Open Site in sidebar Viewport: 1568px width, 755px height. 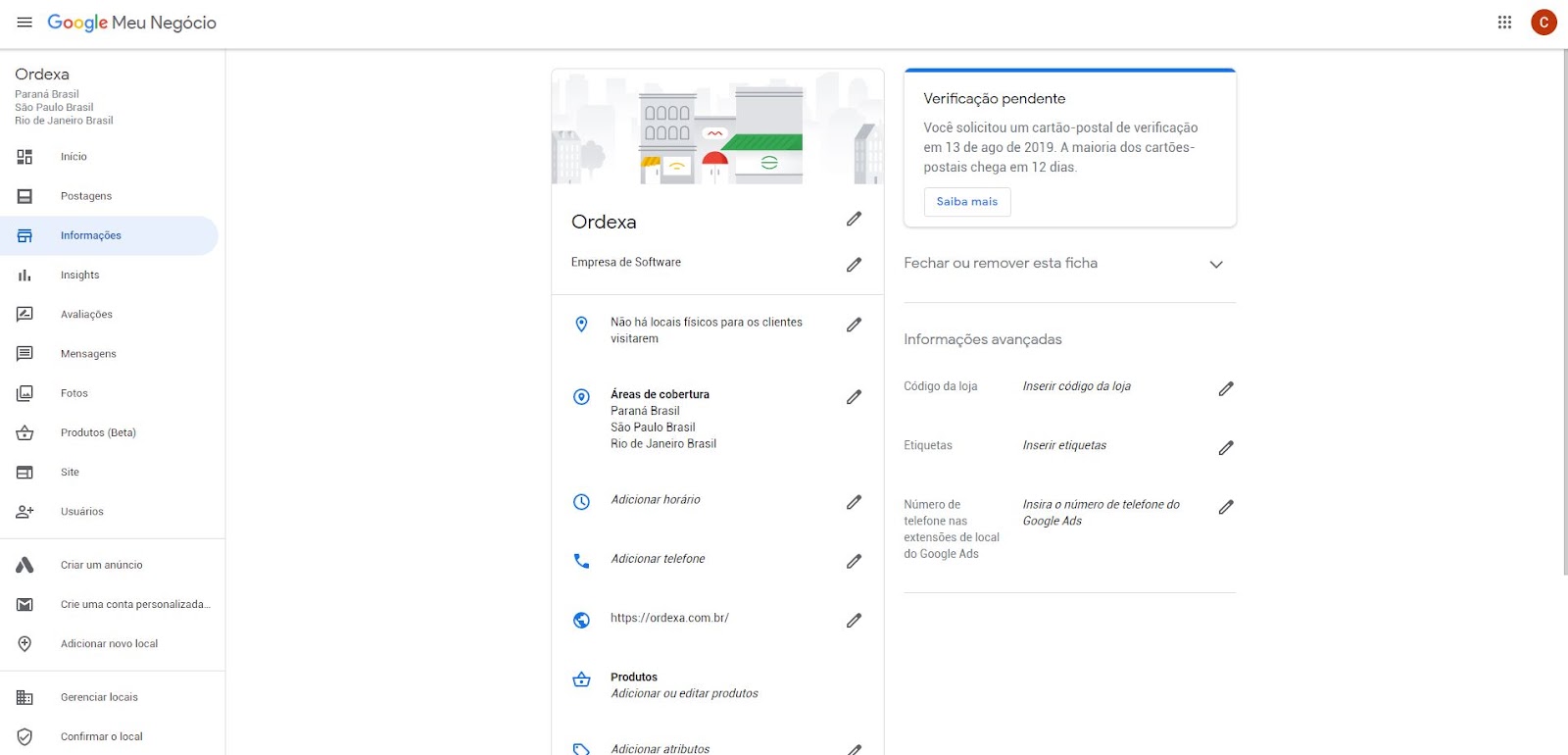point(109,473)
